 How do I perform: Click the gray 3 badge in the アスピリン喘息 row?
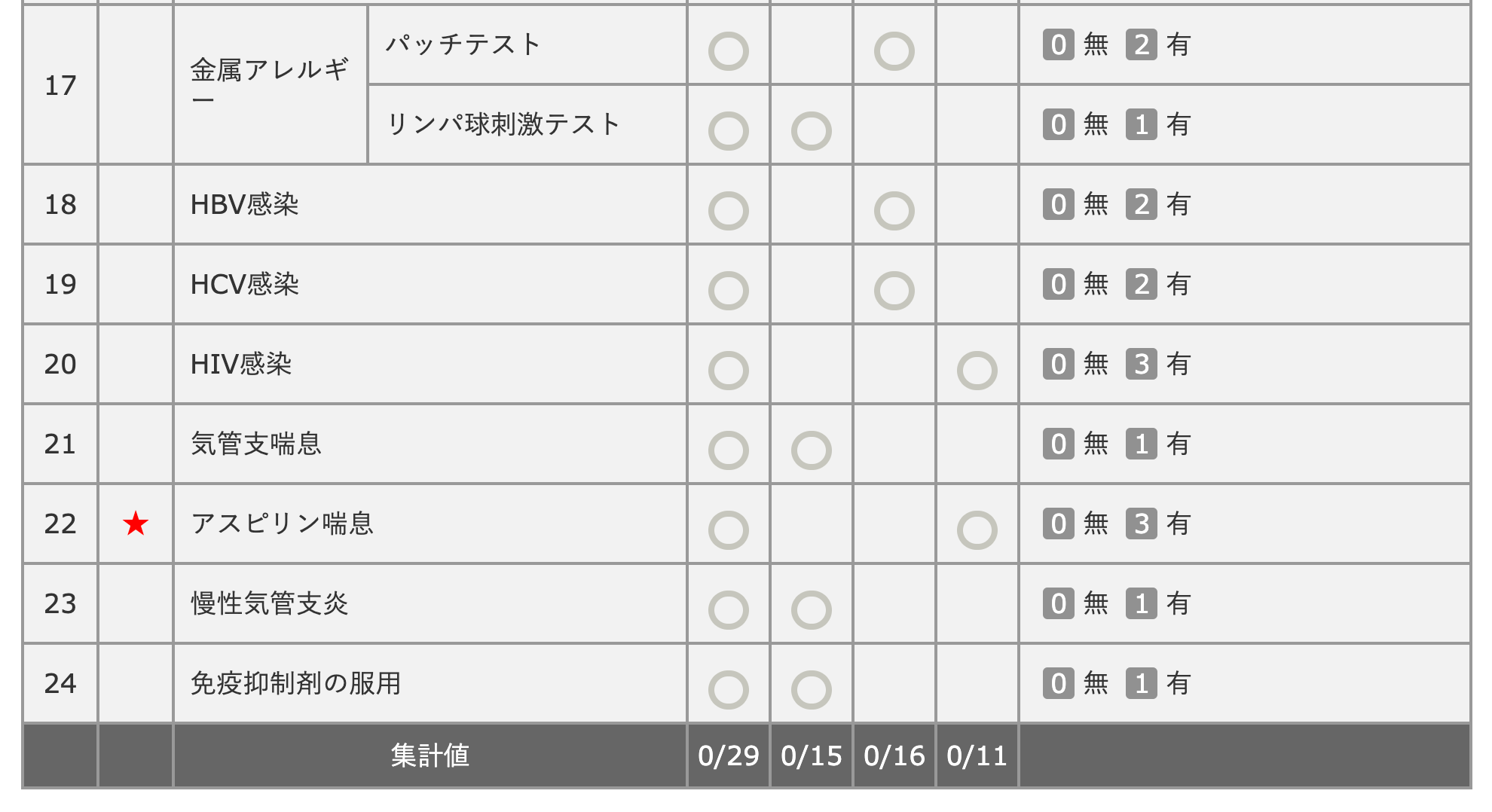[x=1141, y=524]
